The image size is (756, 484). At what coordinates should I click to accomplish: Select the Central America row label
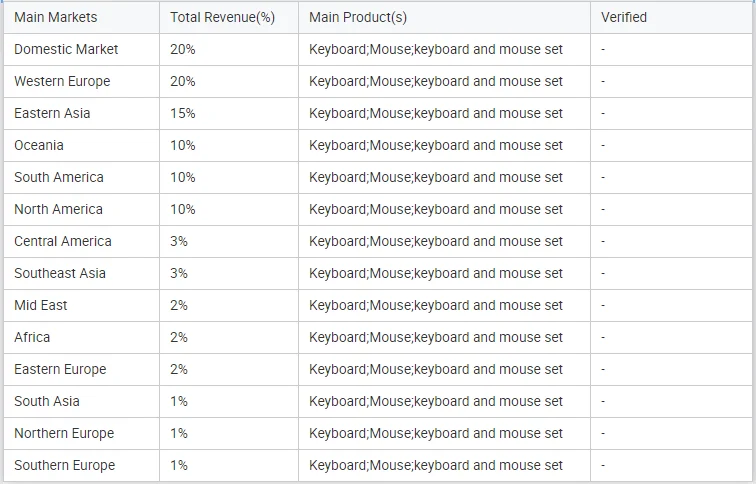pyautogui.click(x=63, y=241)
